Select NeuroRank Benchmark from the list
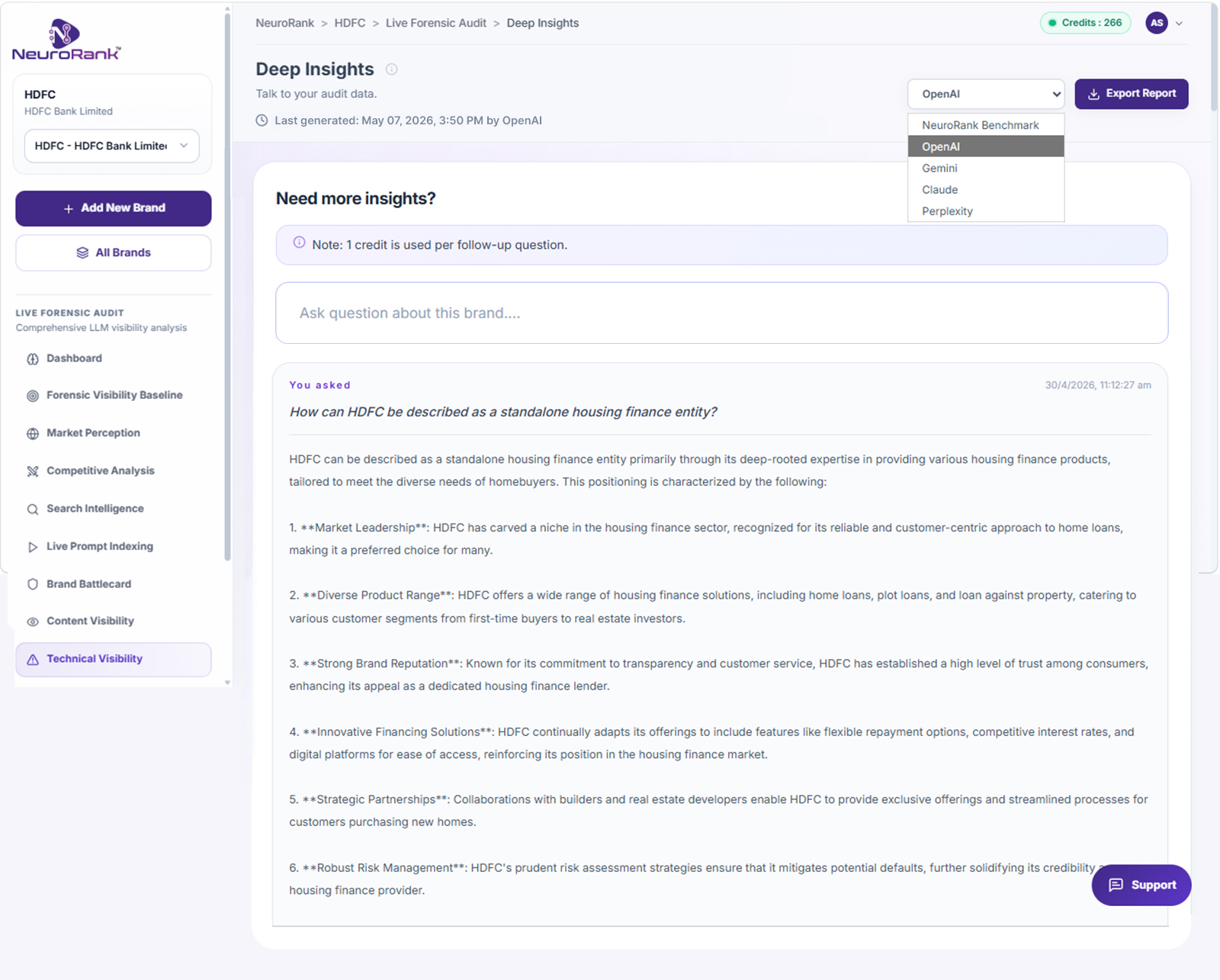This screenshot has height=980, width=1220. click(x=986, y=125)
